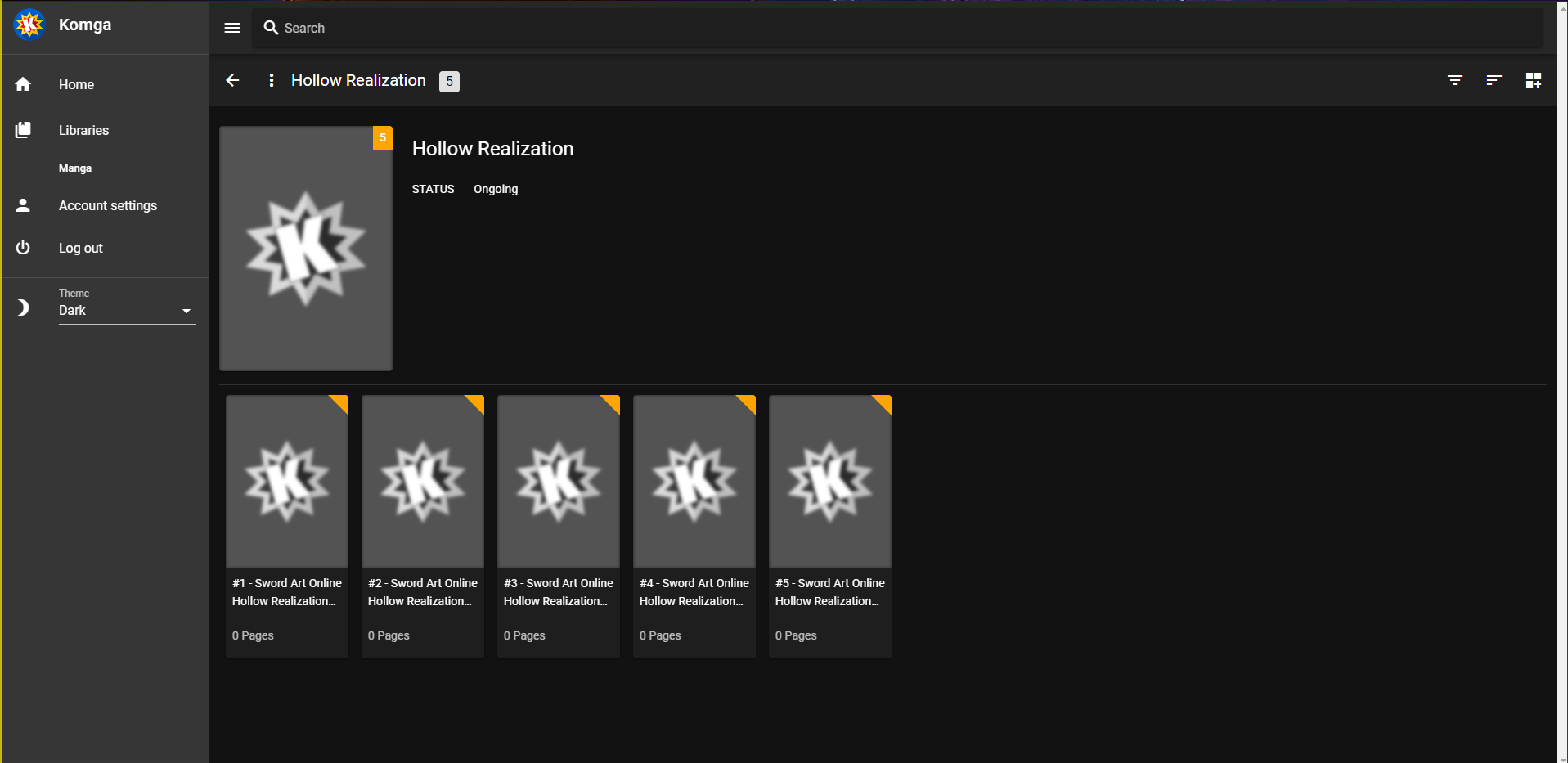Select the Log out power icon
1568x763 pixels.
point(23,248)
